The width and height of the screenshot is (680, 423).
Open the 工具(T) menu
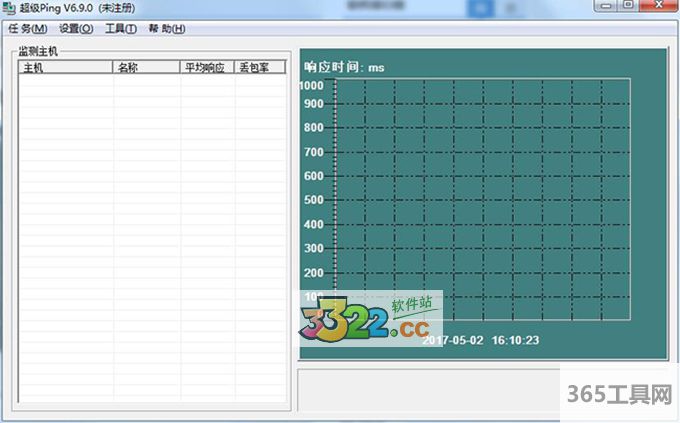(x=120, y=28)
